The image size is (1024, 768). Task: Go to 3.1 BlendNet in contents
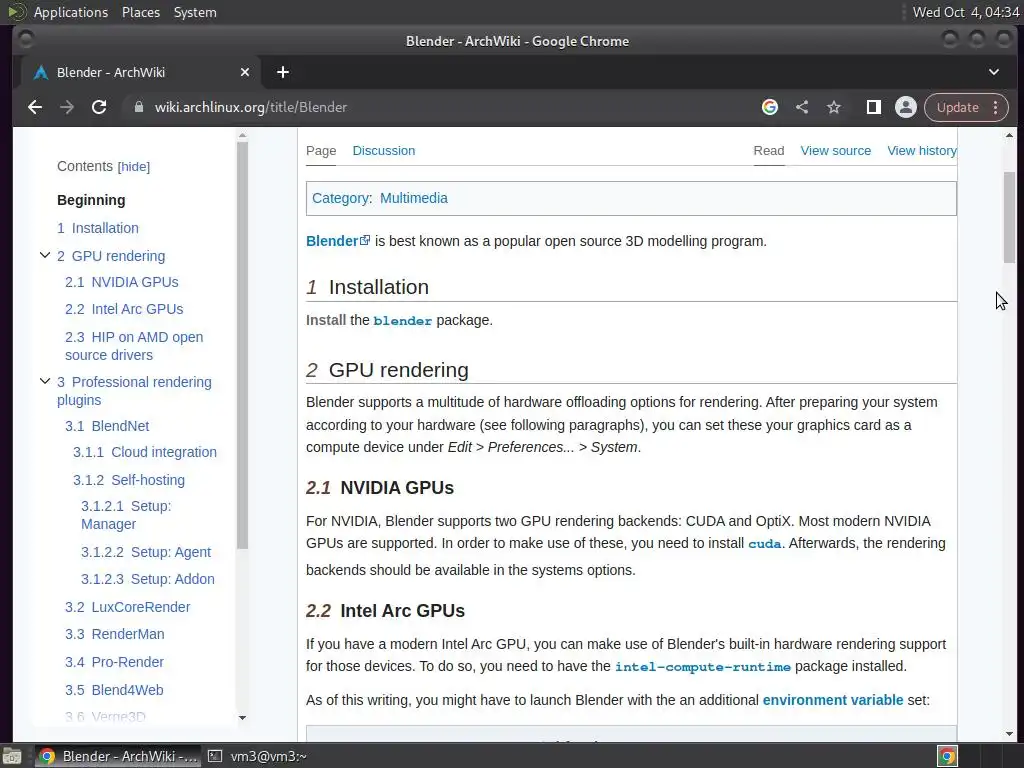tap(107, 426)
